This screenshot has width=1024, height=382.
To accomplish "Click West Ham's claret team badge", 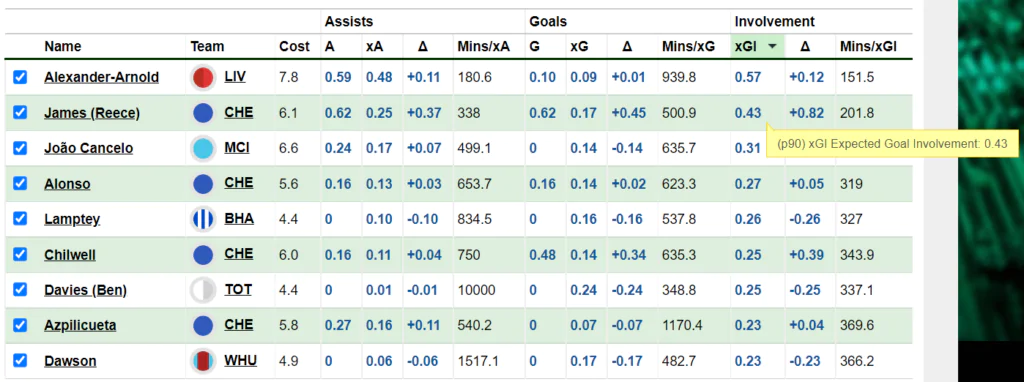I will coord(203,361).
